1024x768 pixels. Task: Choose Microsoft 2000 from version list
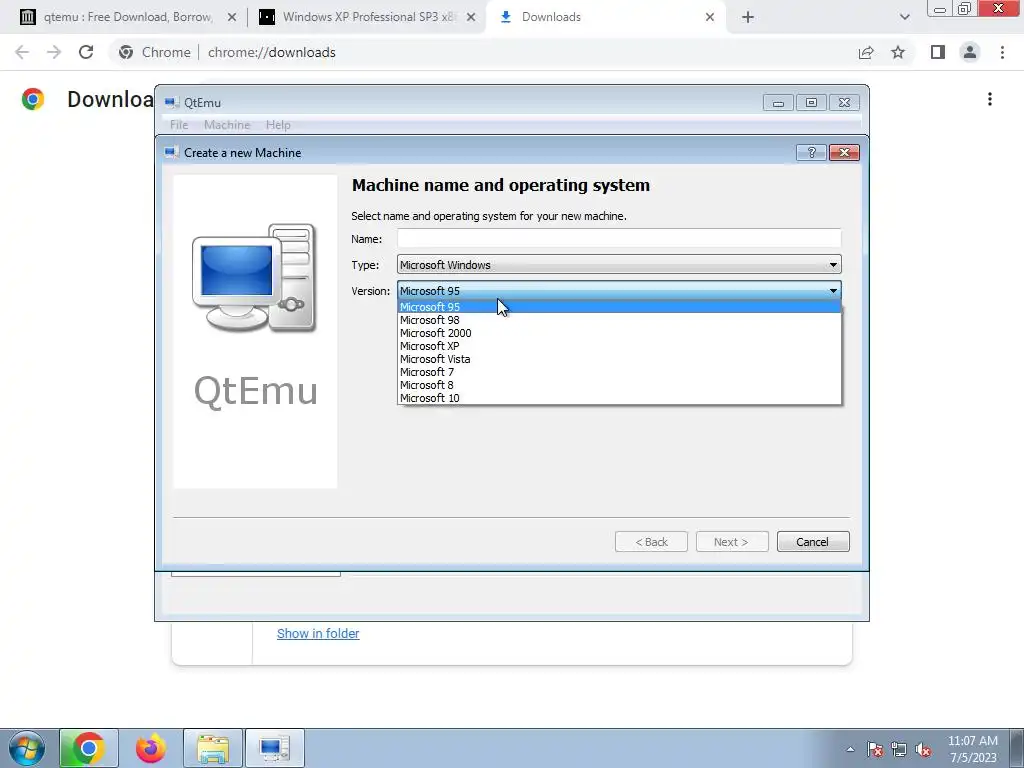[619, 333]
